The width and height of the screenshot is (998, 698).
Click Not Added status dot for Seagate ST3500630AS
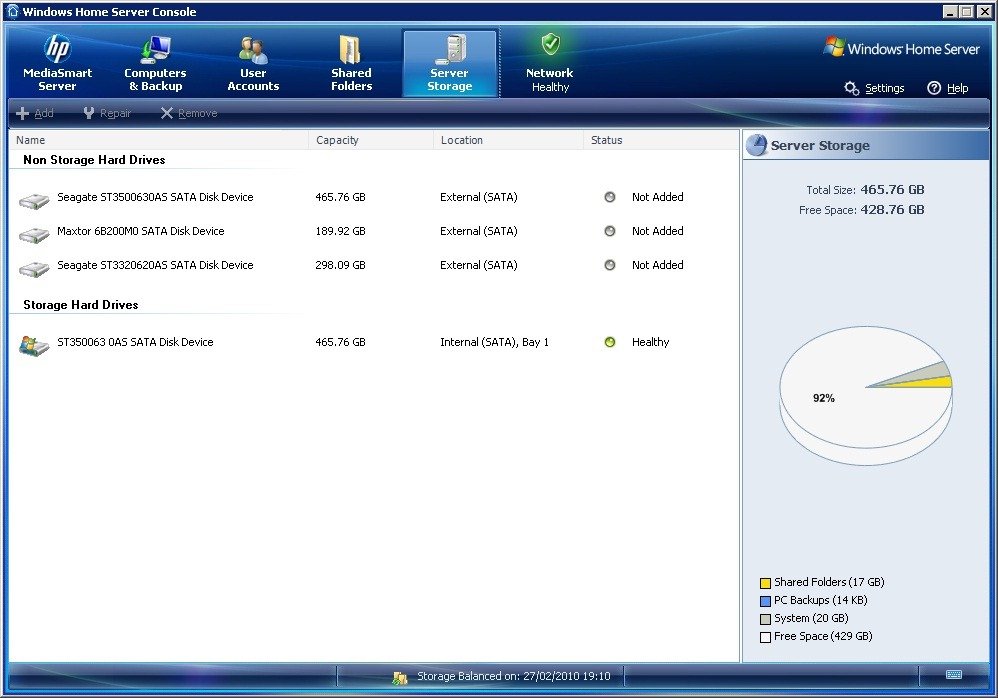(610, 197)
